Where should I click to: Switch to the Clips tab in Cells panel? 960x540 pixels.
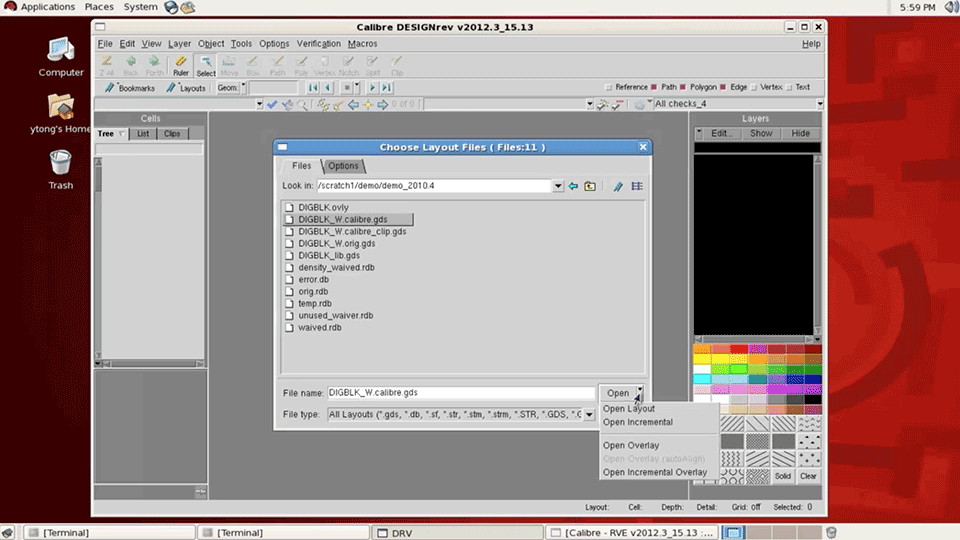[172, 133]
